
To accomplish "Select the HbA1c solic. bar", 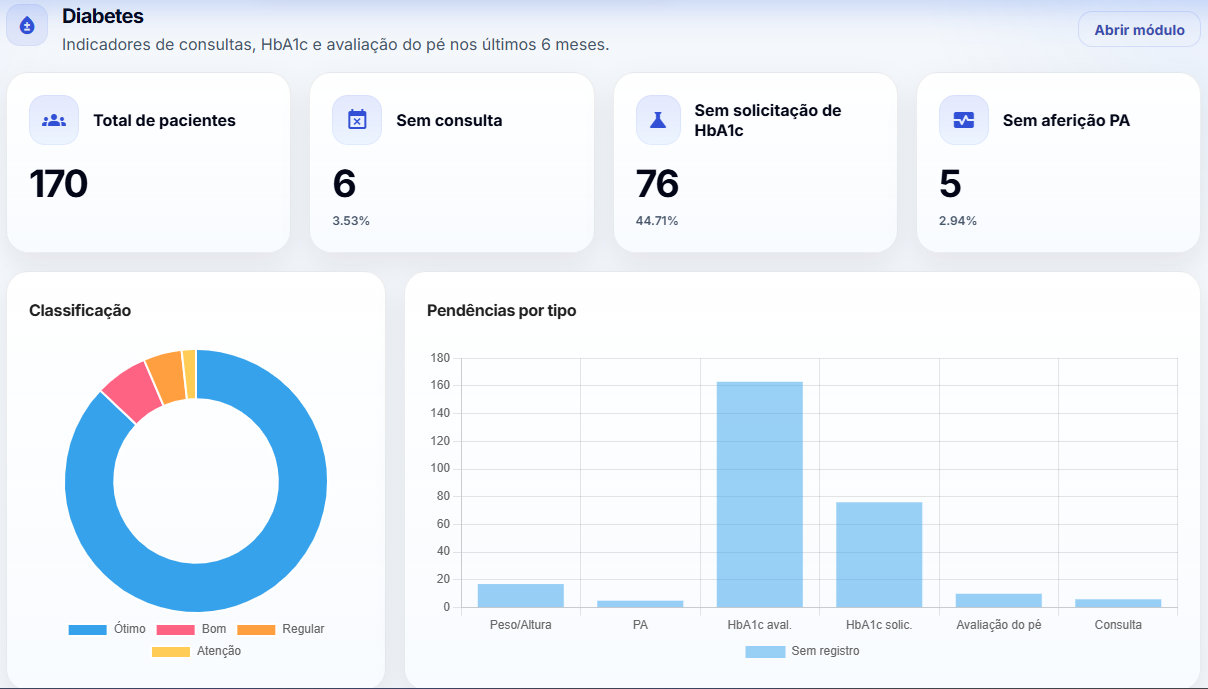I will click(x=878, y=554).
